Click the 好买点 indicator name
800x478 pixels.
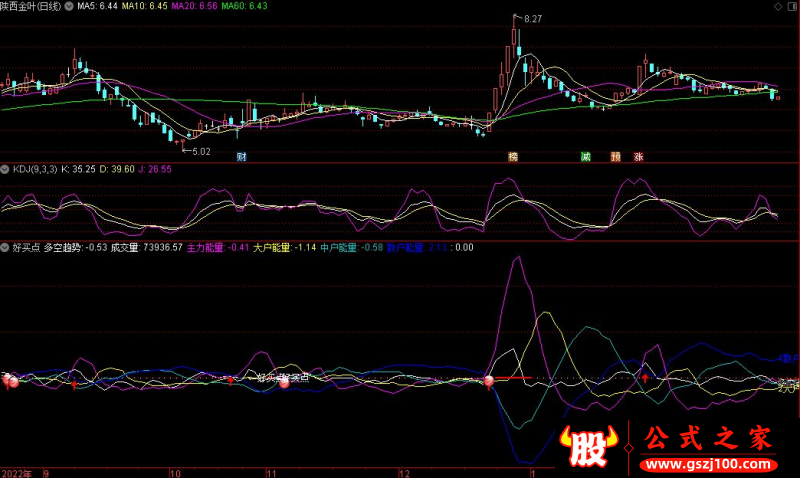25,247
